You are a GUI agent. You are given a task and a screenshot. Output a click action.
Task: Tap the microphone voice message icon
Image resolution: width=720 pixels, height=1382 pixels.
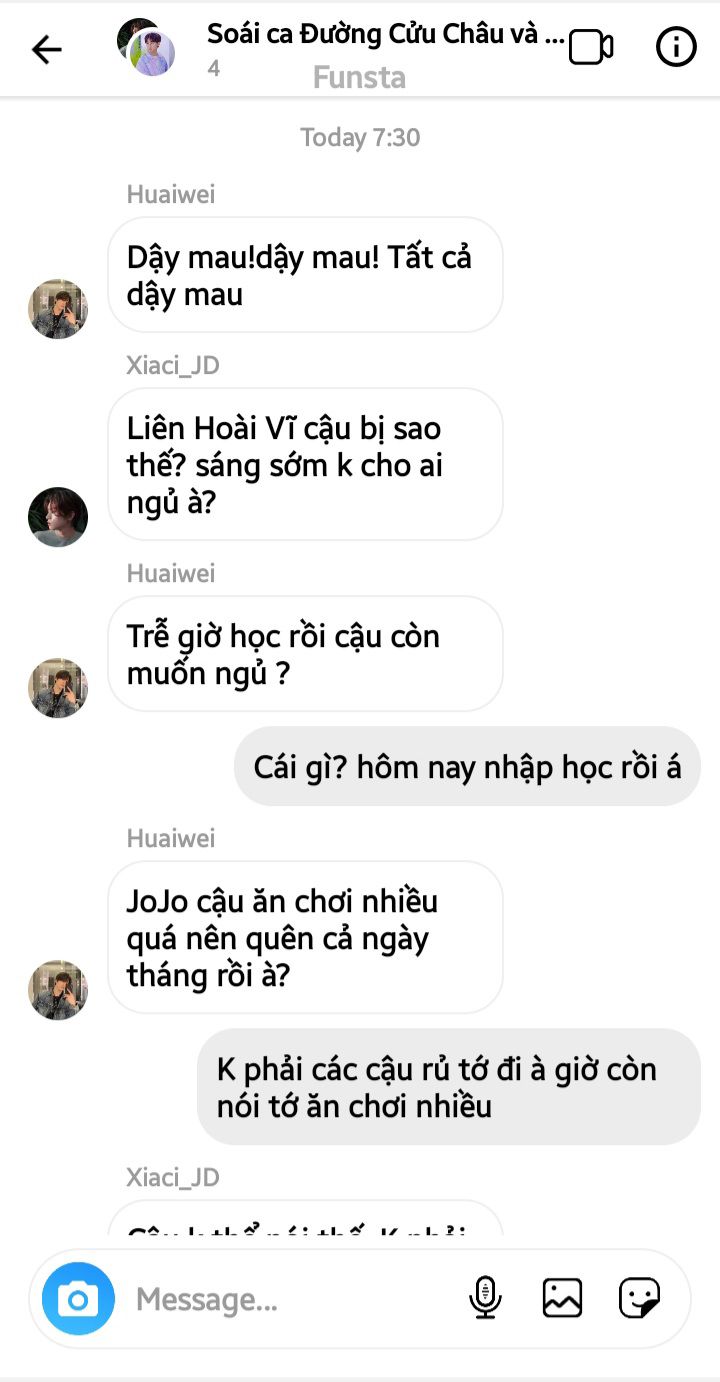pos(485,1298)
